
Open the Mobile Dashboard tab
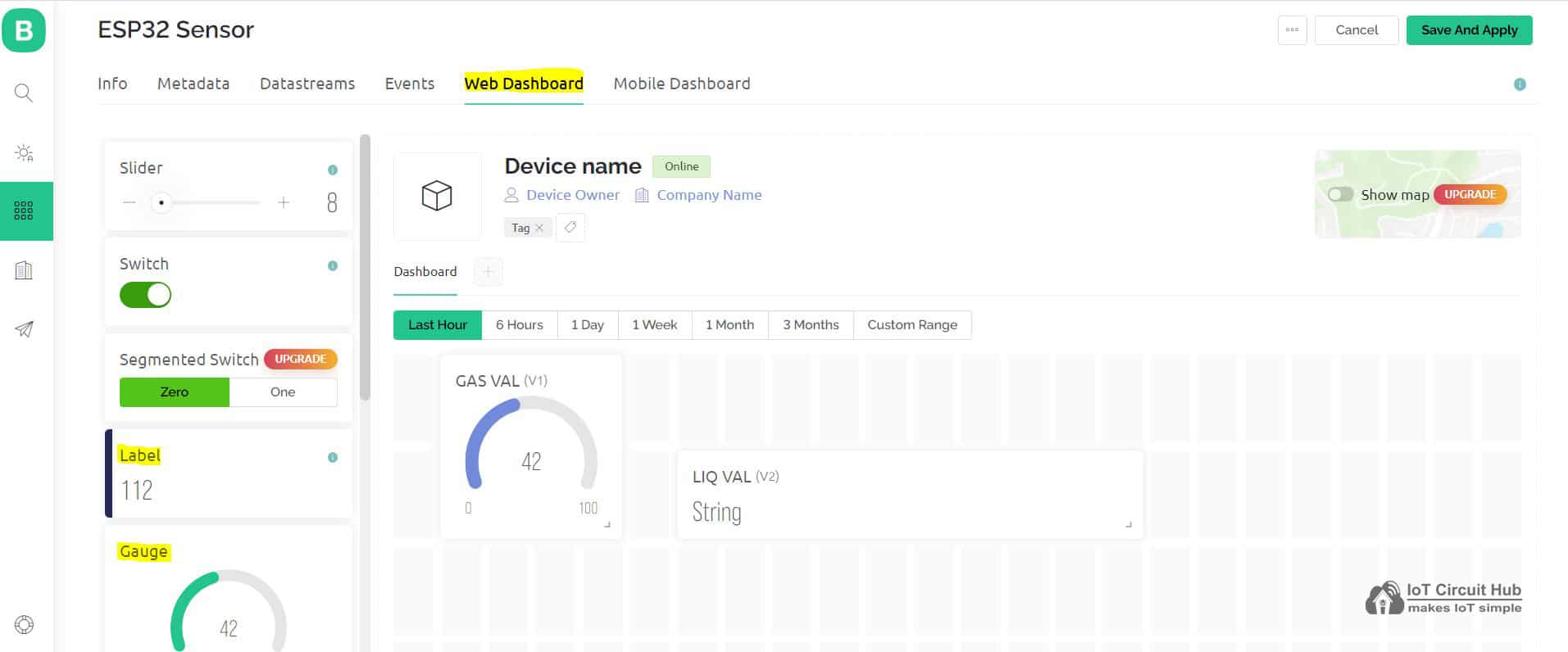point(681,84)
